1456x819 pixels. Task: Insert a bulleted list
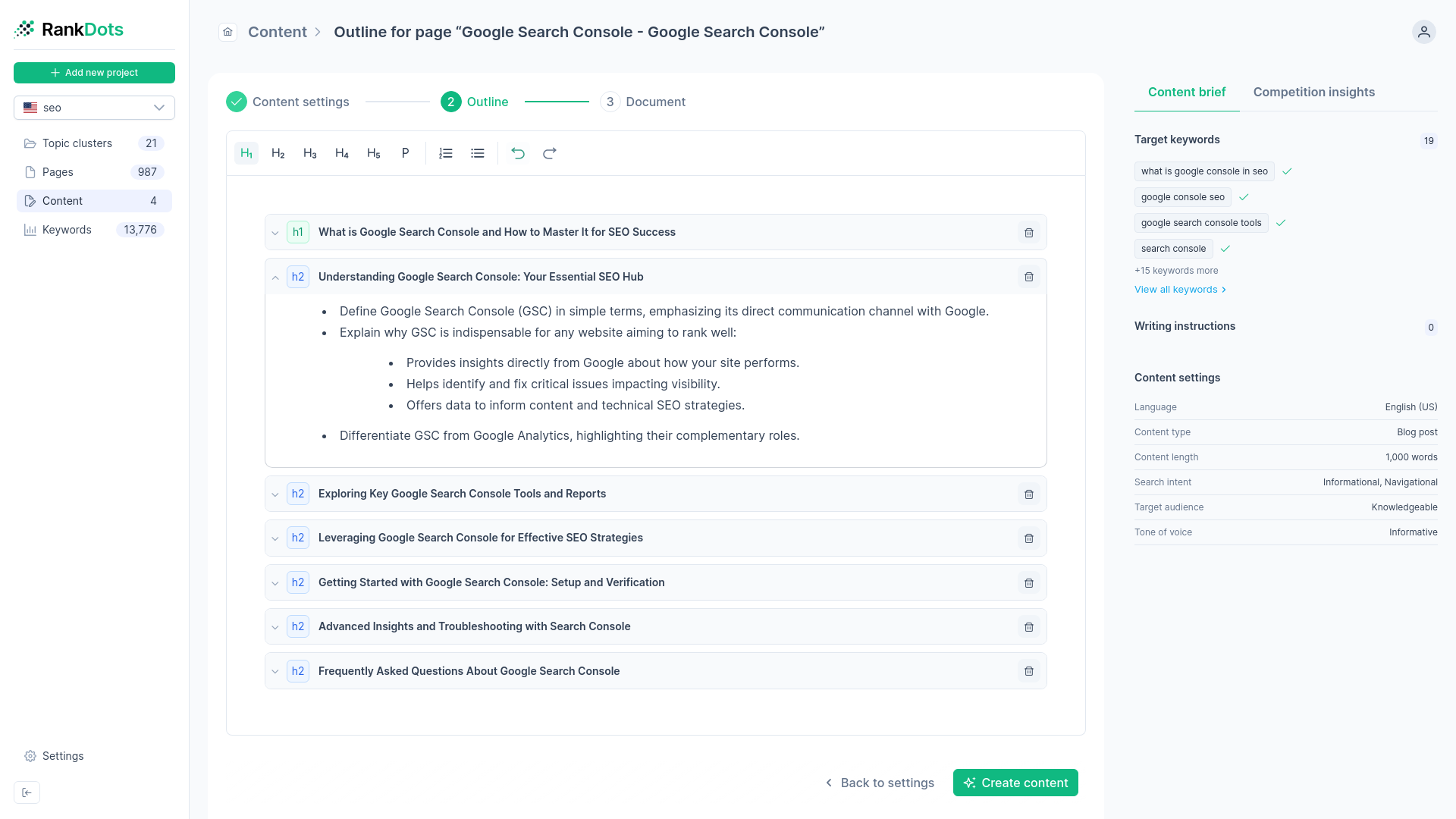click(x=477, y=153)
